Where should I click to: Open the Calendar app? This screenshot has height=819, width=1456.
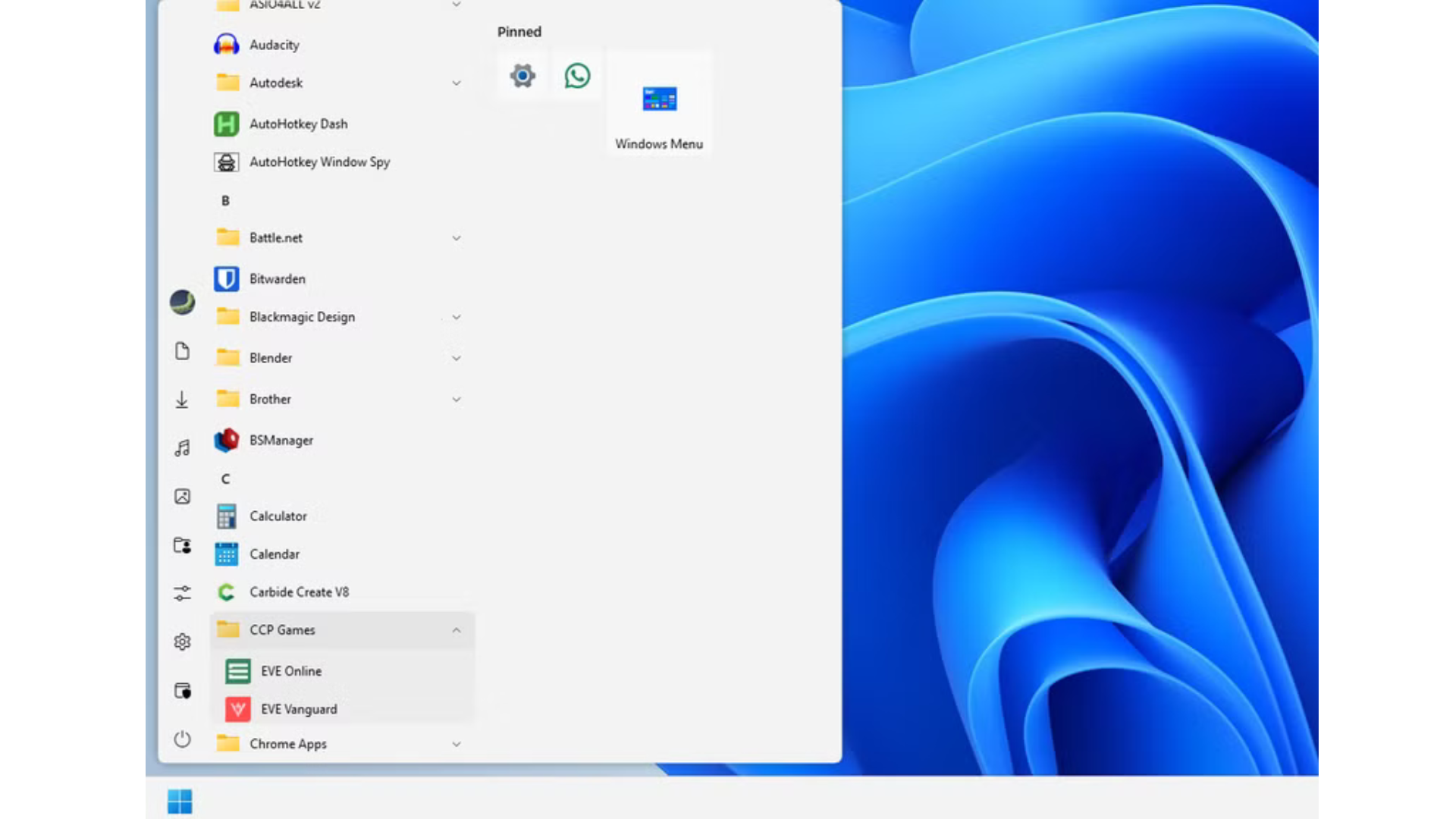275,554
